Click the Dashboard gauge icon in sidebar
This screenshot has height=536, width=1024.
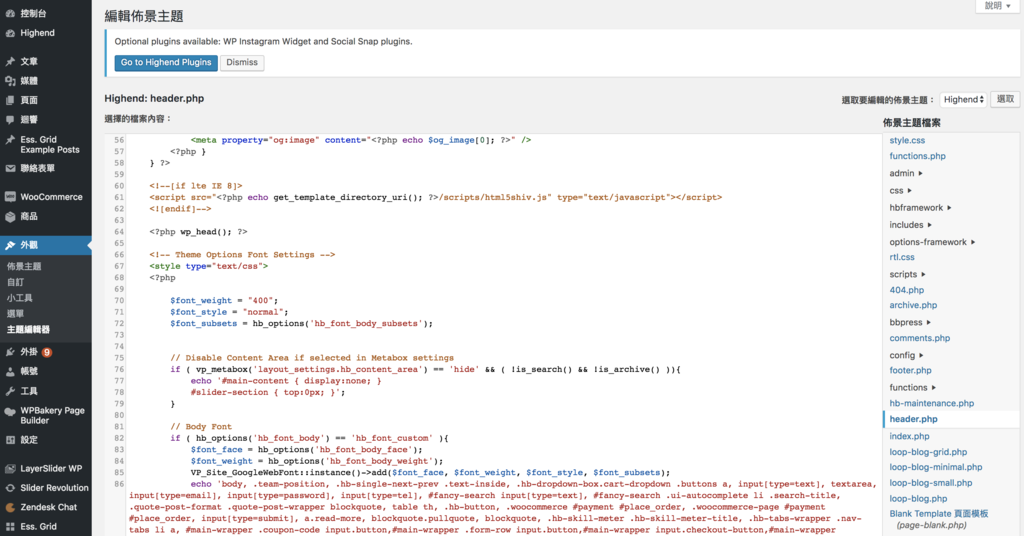point(10,13)
